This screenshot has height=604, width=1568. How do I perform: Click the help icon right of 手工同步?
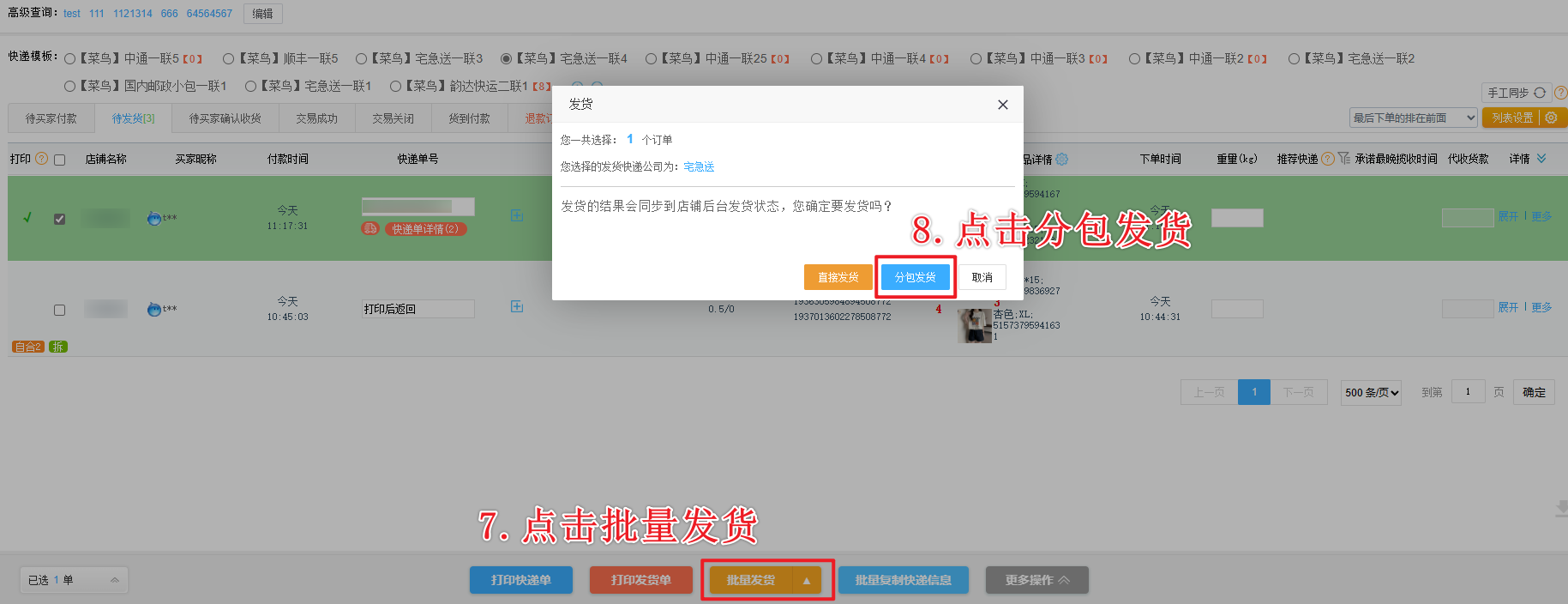1561,93
